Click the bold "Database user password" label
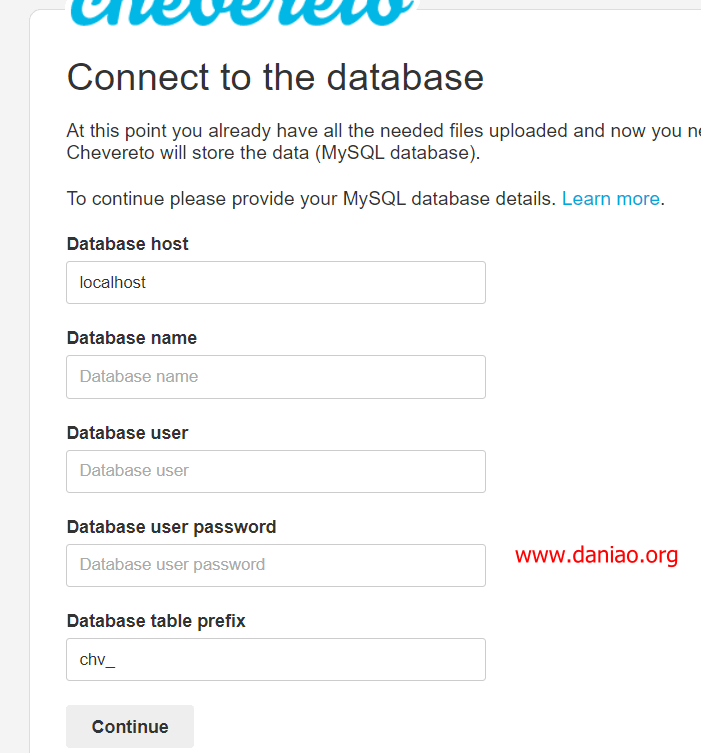The height and width of the screenshot is (753, 701). pos(171,527)
